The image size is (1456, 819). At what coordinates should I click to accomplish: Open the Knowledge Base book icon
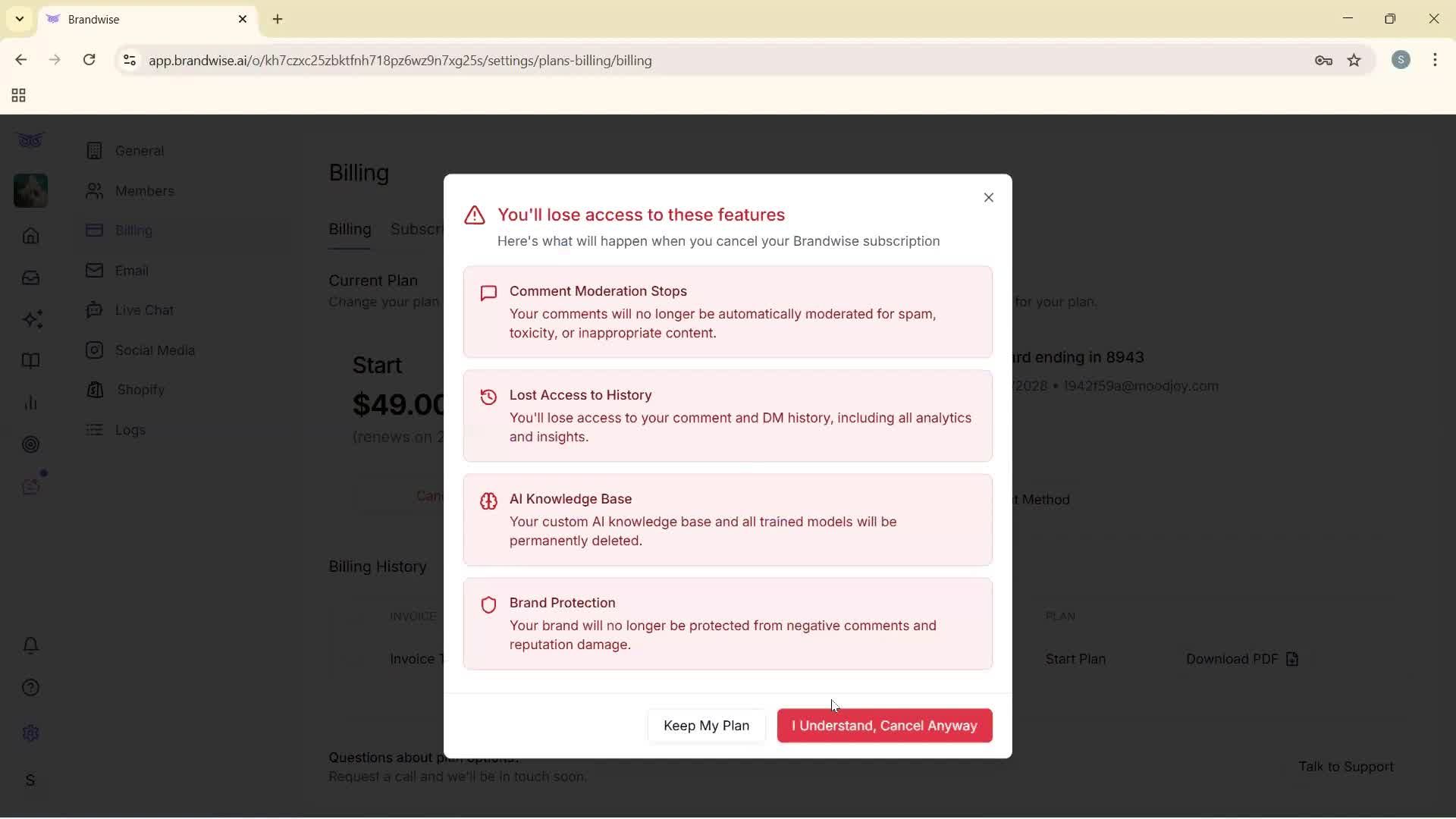(30, 361)
